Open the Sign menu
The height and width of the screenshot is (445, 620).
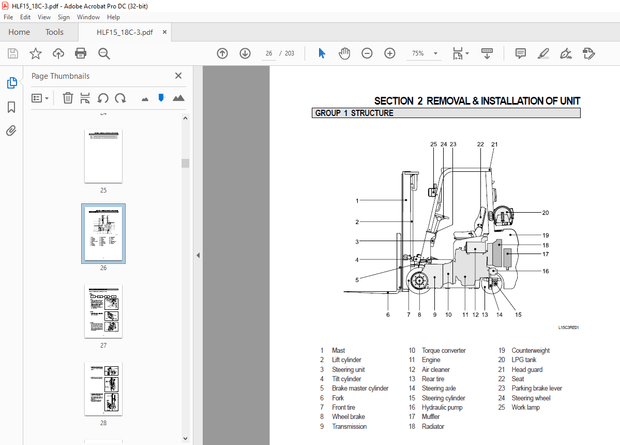64,17
